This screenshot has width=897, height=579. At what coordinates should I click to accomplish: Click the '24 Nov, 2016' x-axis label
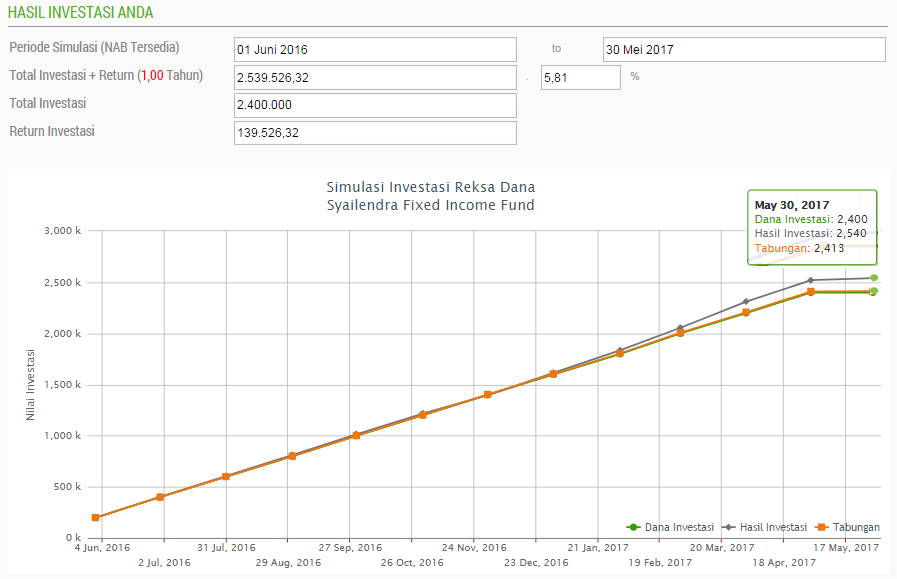474,548
